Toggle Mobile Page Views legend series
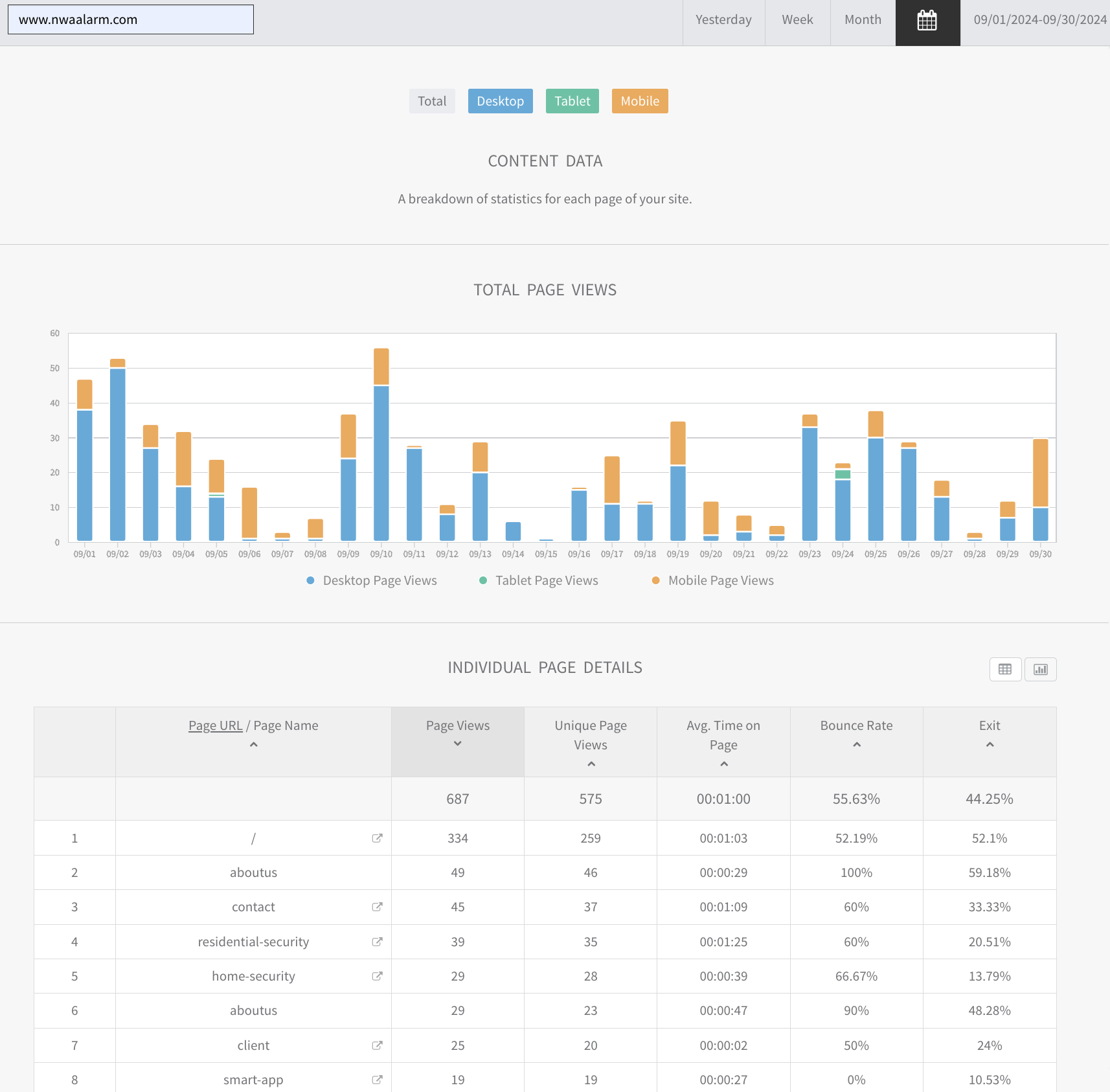Viewport: 1110px width, 1092px height. coord(712,580)
